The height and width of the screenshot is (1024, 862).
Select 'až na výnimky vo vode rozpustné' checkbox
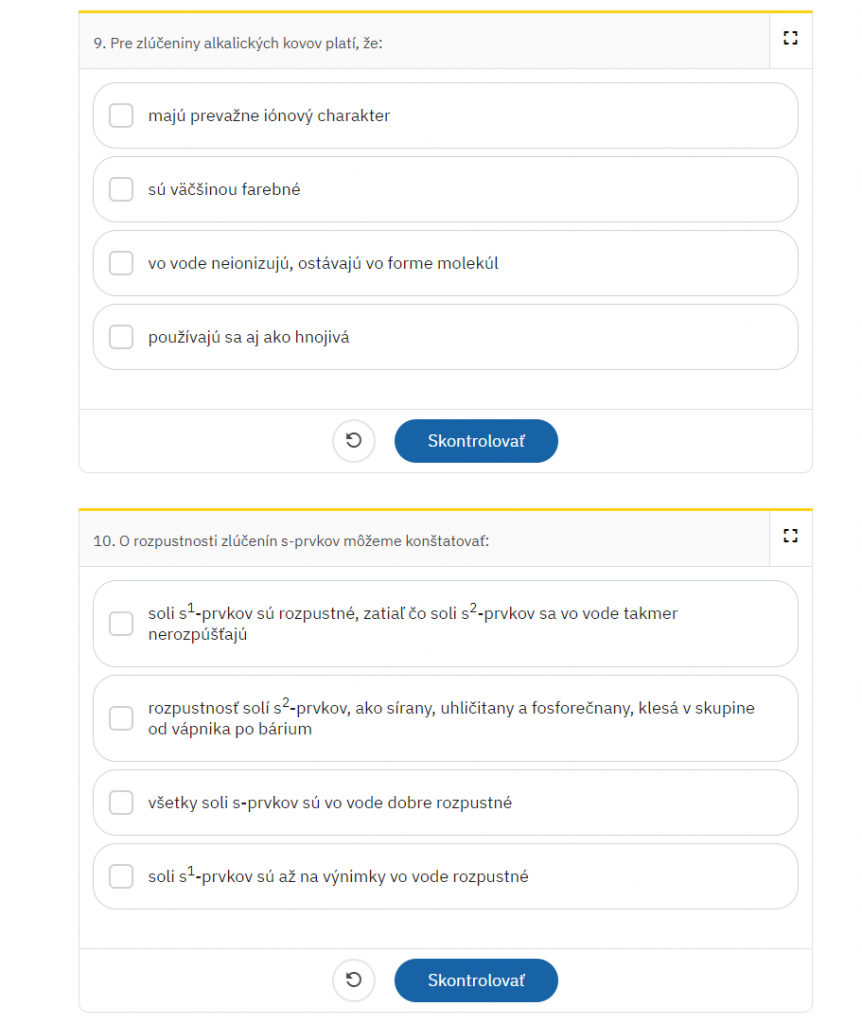click(121, 876)
